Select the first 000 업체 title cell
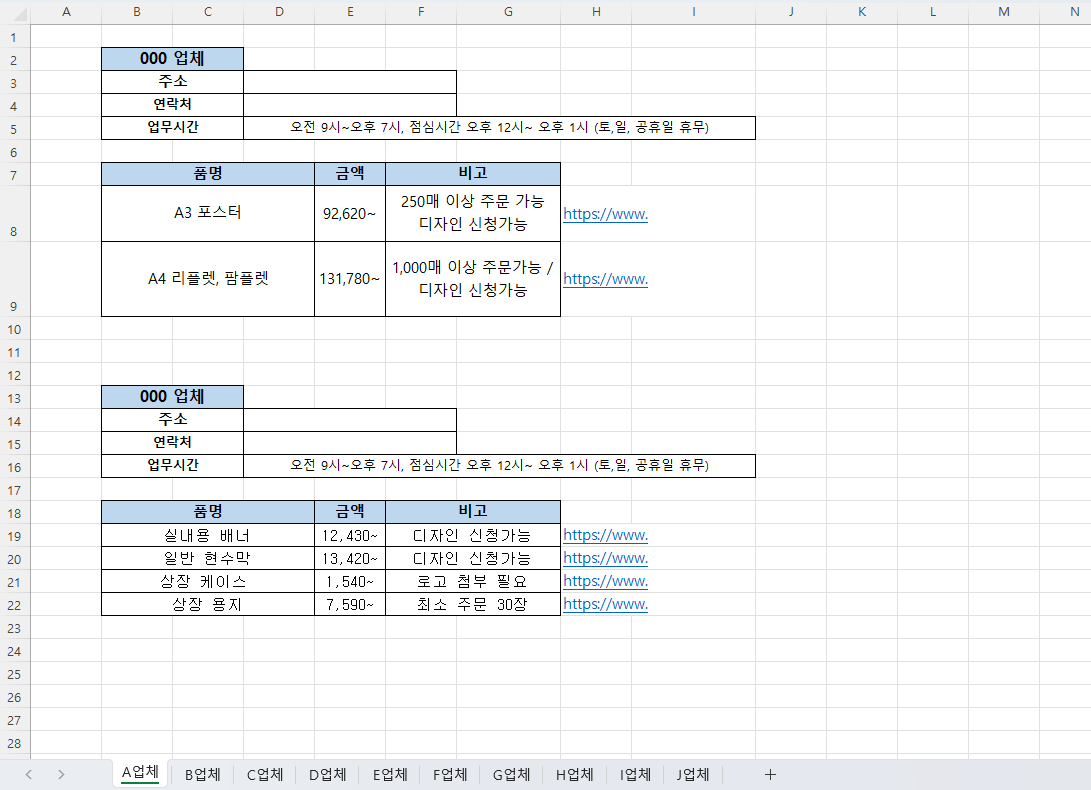This screenshot has height=790, width=1091. click(x=171, y=58)
